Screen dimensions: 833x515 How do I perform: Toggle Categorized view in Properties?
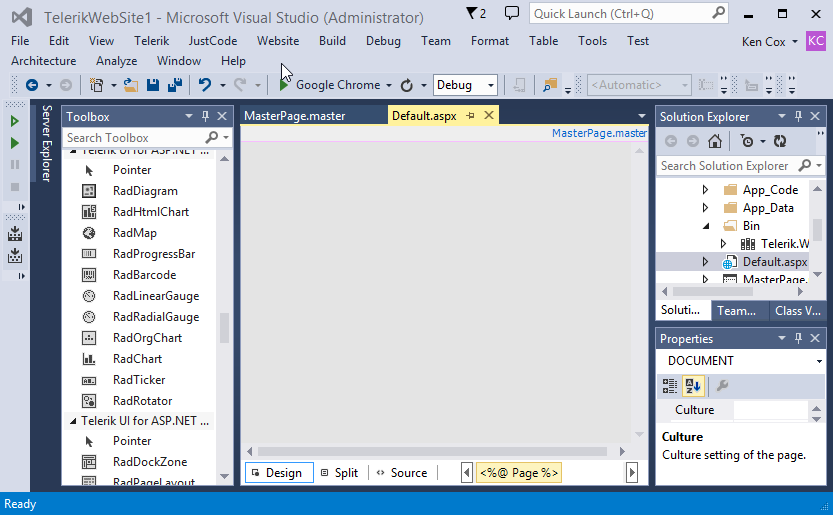click(670, 386)
